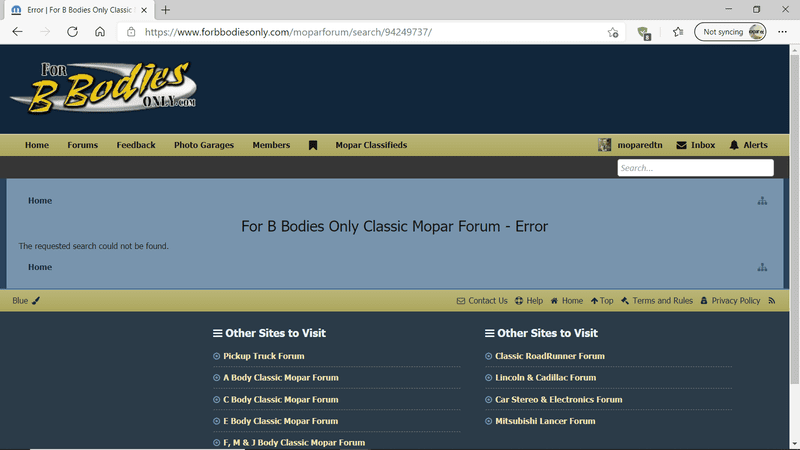Reload the page with the refresh icon
Viewport: 800px width, 450px height.
point(72,32)
